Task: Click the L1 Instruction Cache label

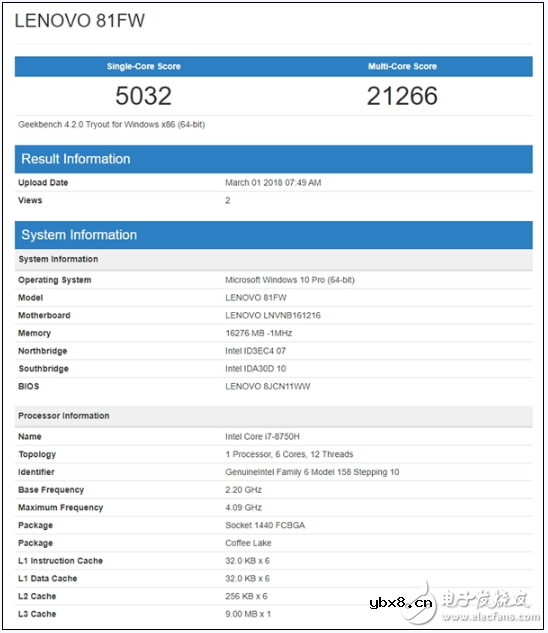Action: coord(61,561)
